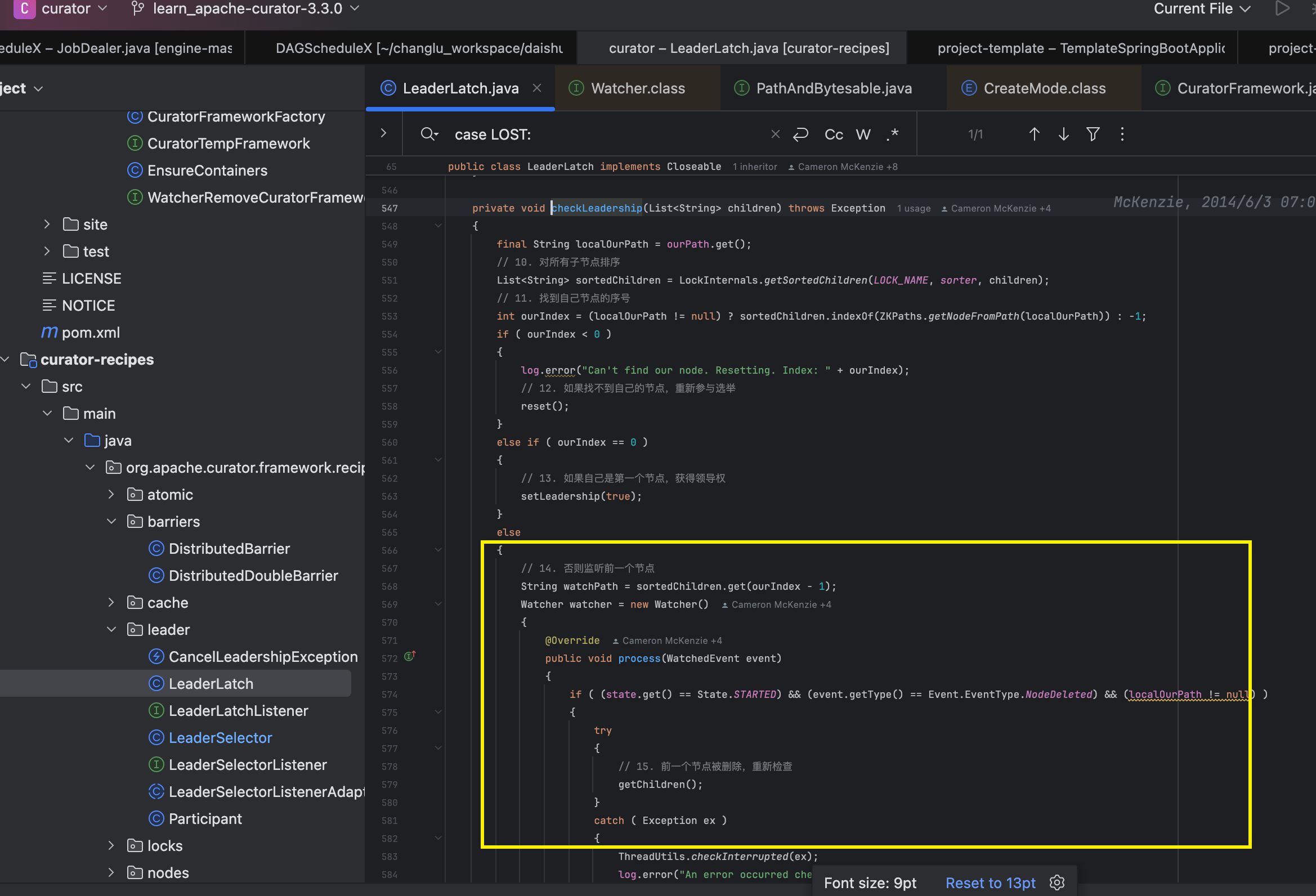
Task: Toggle Match Case (Cc) in search
Action: tap(834, 134)
